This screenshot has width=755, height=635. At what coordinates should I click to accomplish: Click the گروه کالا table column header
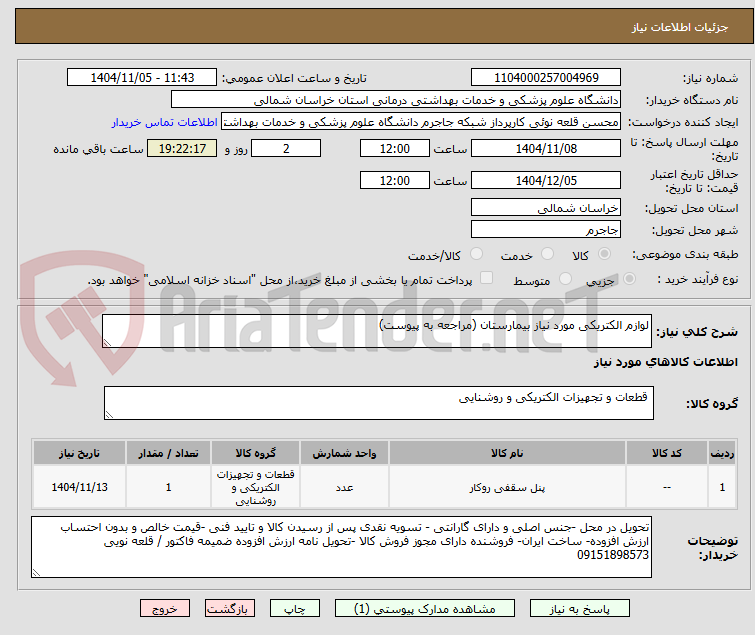point(255,453)
